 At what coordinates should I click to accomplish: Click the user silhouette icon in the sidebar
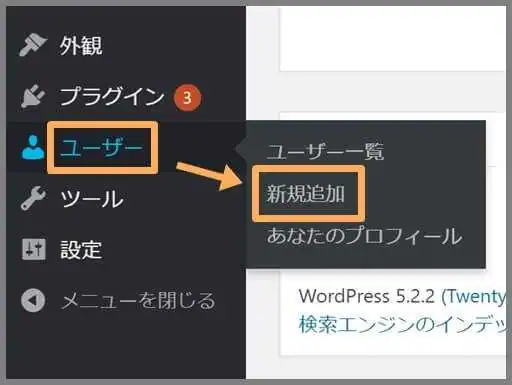pyautogui.click(x=33, y=147)
